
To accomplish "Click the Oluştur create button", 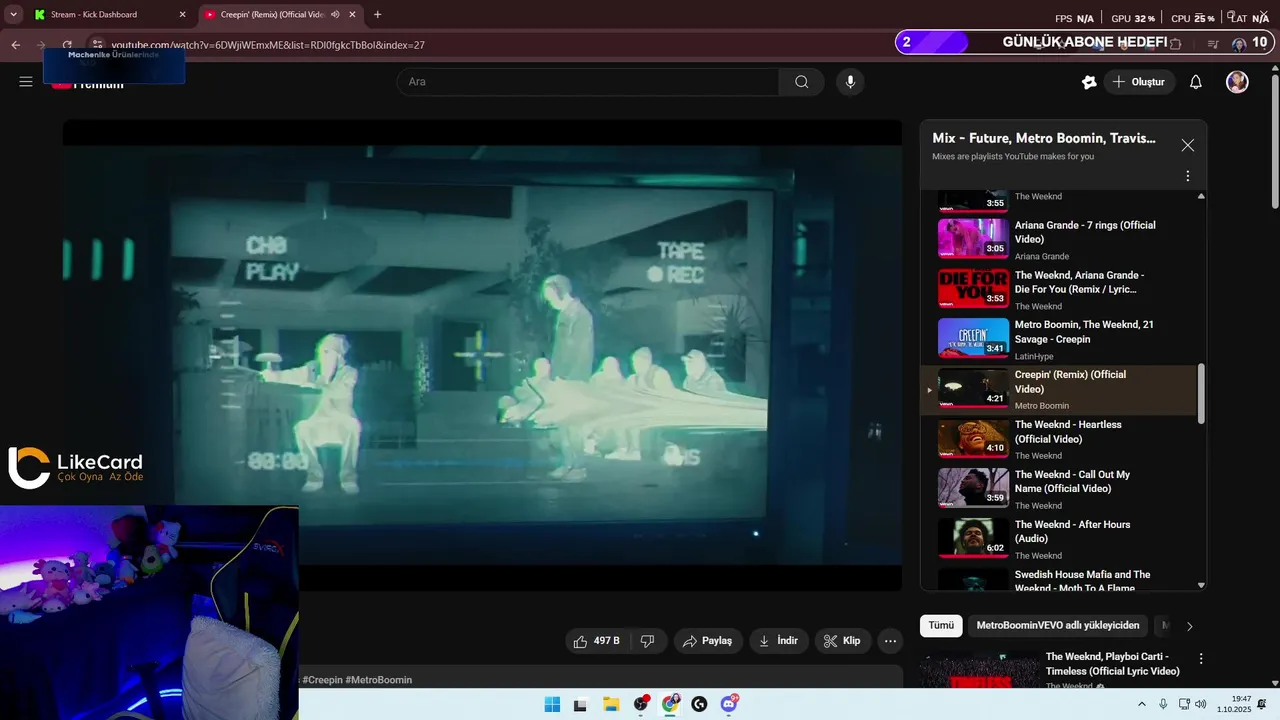I will (x=1139, y=82).
